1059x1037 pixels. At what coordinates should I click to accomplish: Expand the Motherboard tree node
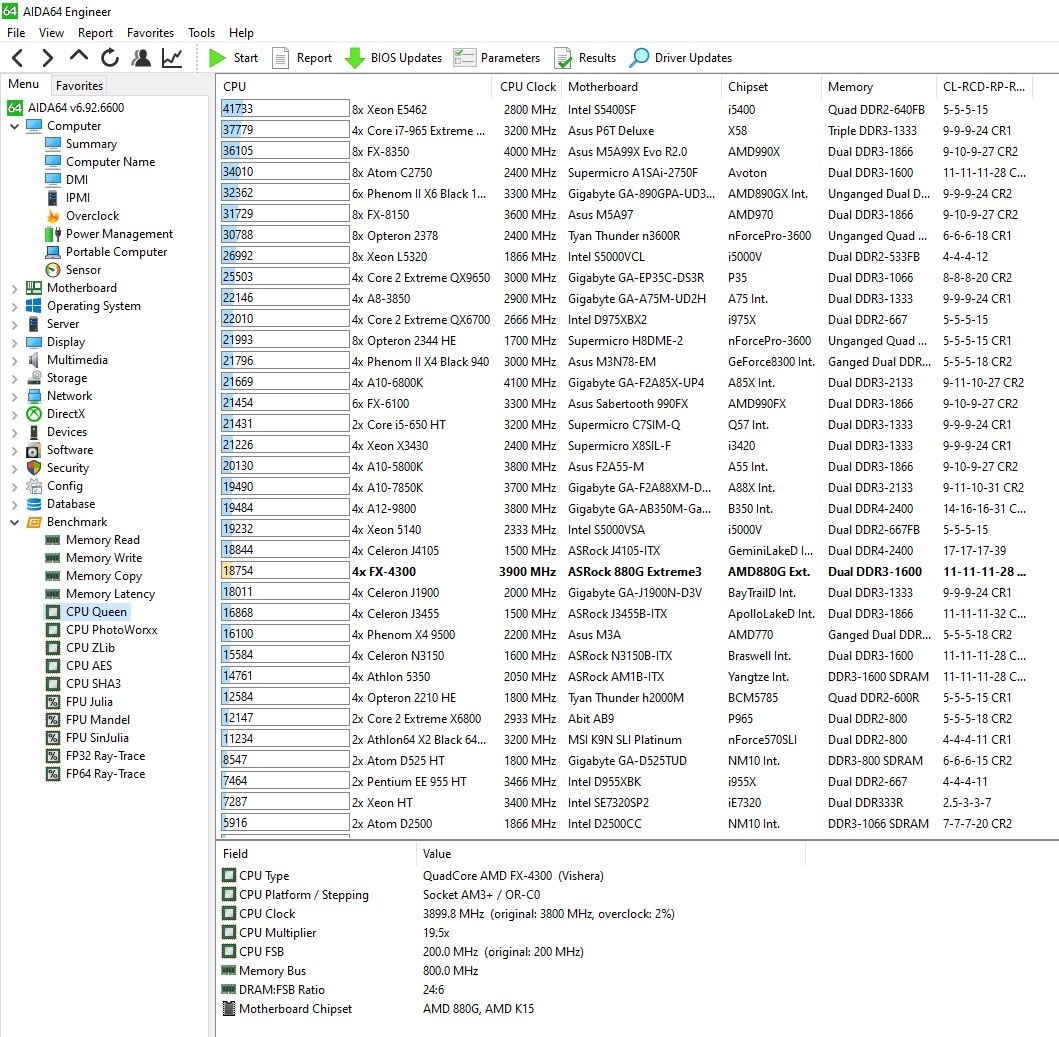pyautogui.click(x=14, y=288)
